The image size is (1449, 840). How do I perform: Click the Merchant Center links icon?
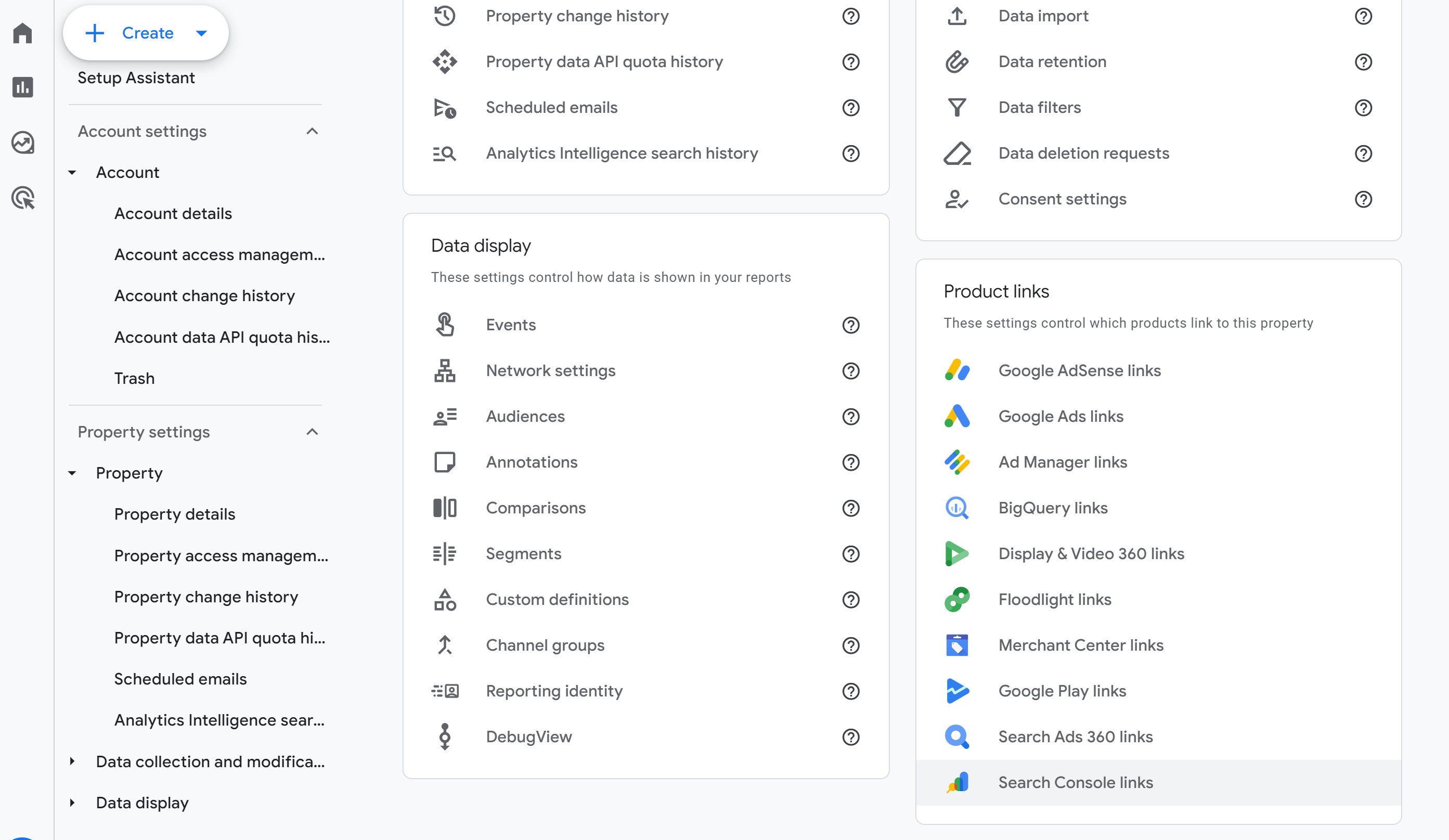coord(957,645)
